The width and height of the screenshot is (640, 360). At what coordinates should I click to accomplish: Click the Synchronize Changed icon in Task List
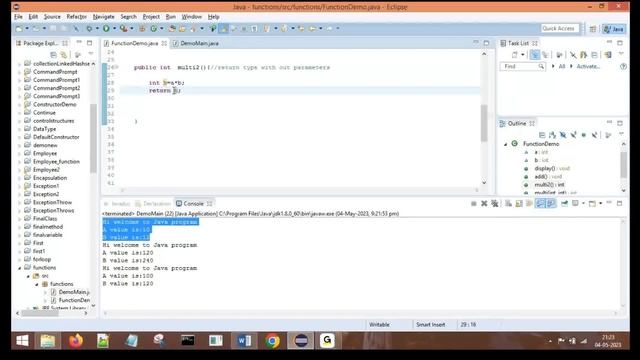pyautogui.click(x=608, y=55)
